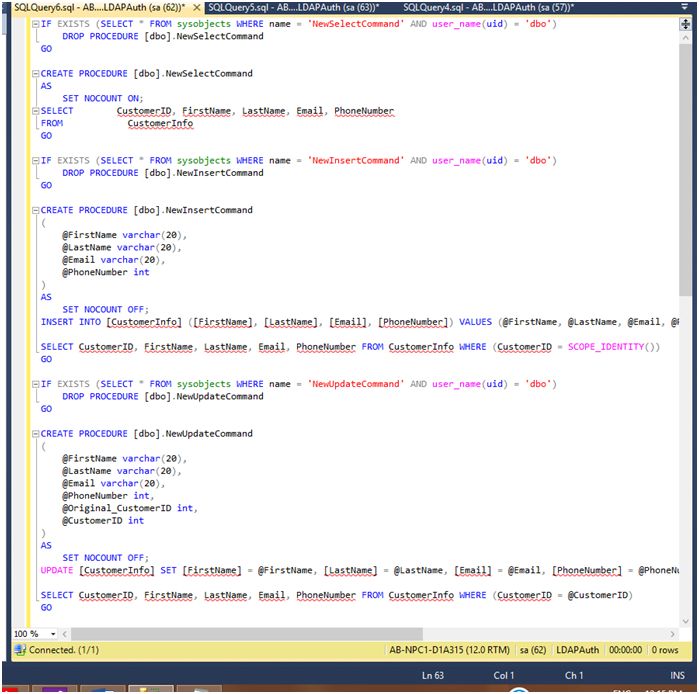699x694 pixels.
Task: Collapse the IF EXISTS NewUpdateCommand block
Action: coord(35,384)
